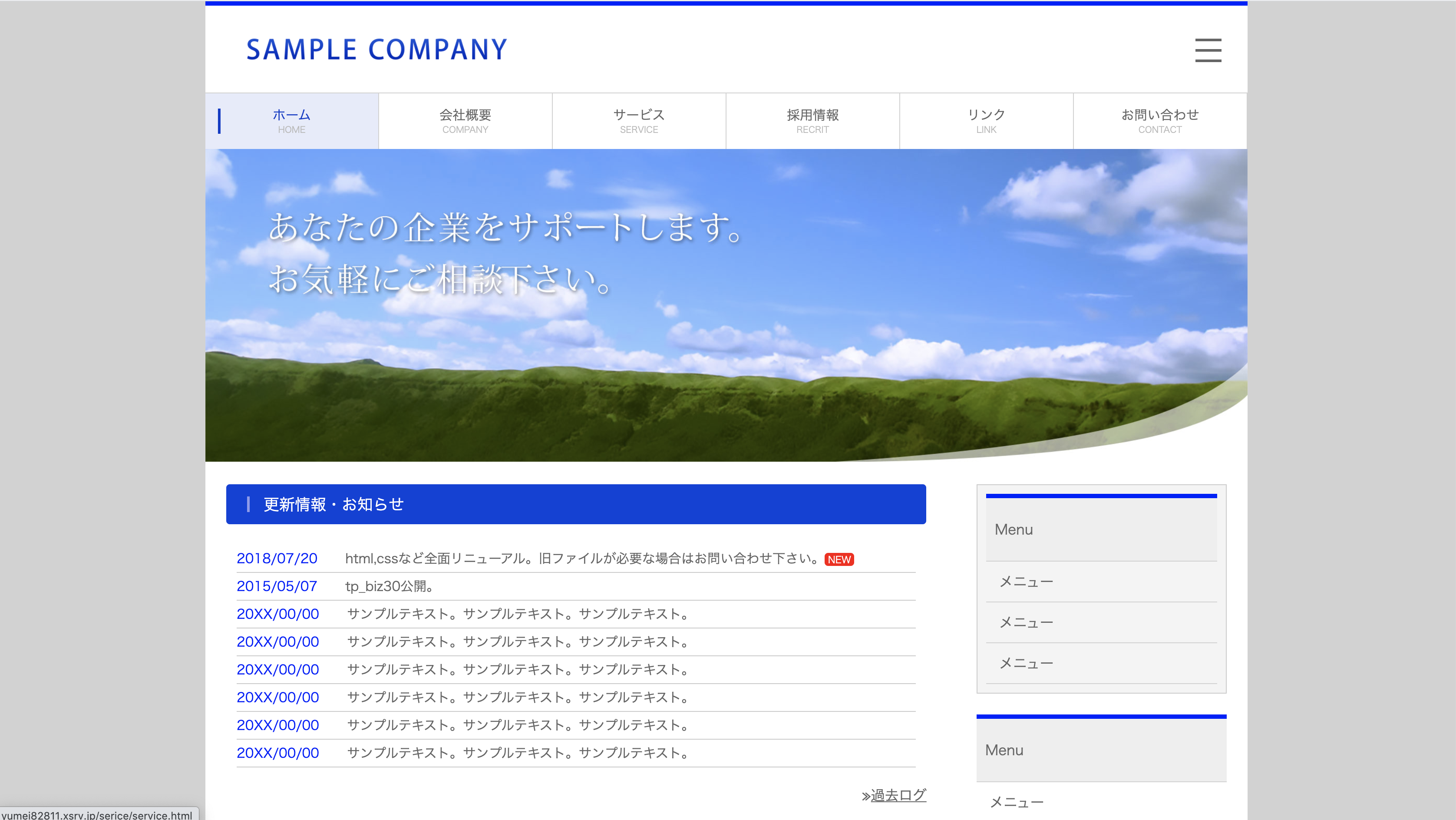Select the ホーム HOME tab
This screenshot has height=820, width=1456.
(x=292, y=121)
